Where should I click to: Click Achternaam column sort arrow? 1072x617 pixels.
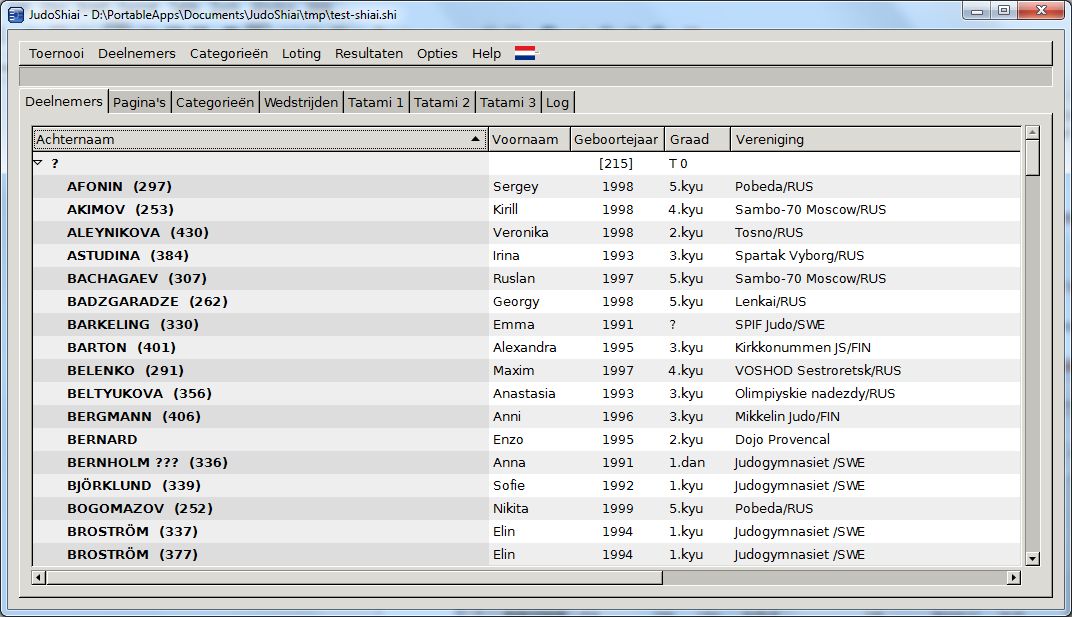[x=474, y=139]
